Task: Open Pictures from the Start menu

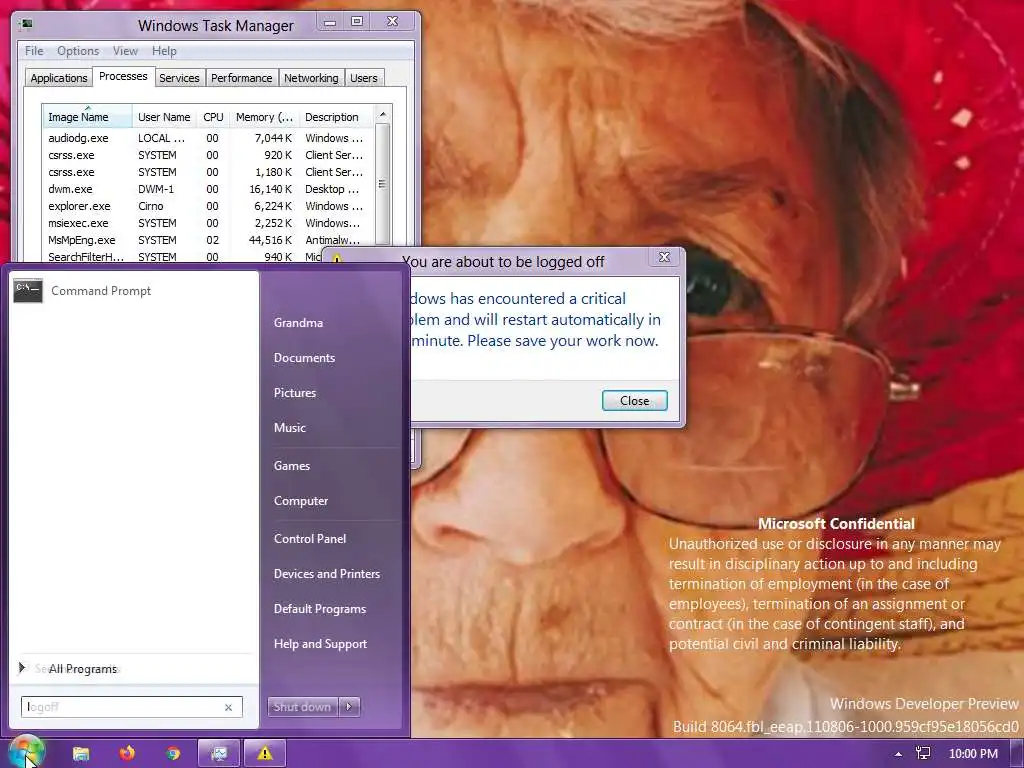Action: coord(295,392)
